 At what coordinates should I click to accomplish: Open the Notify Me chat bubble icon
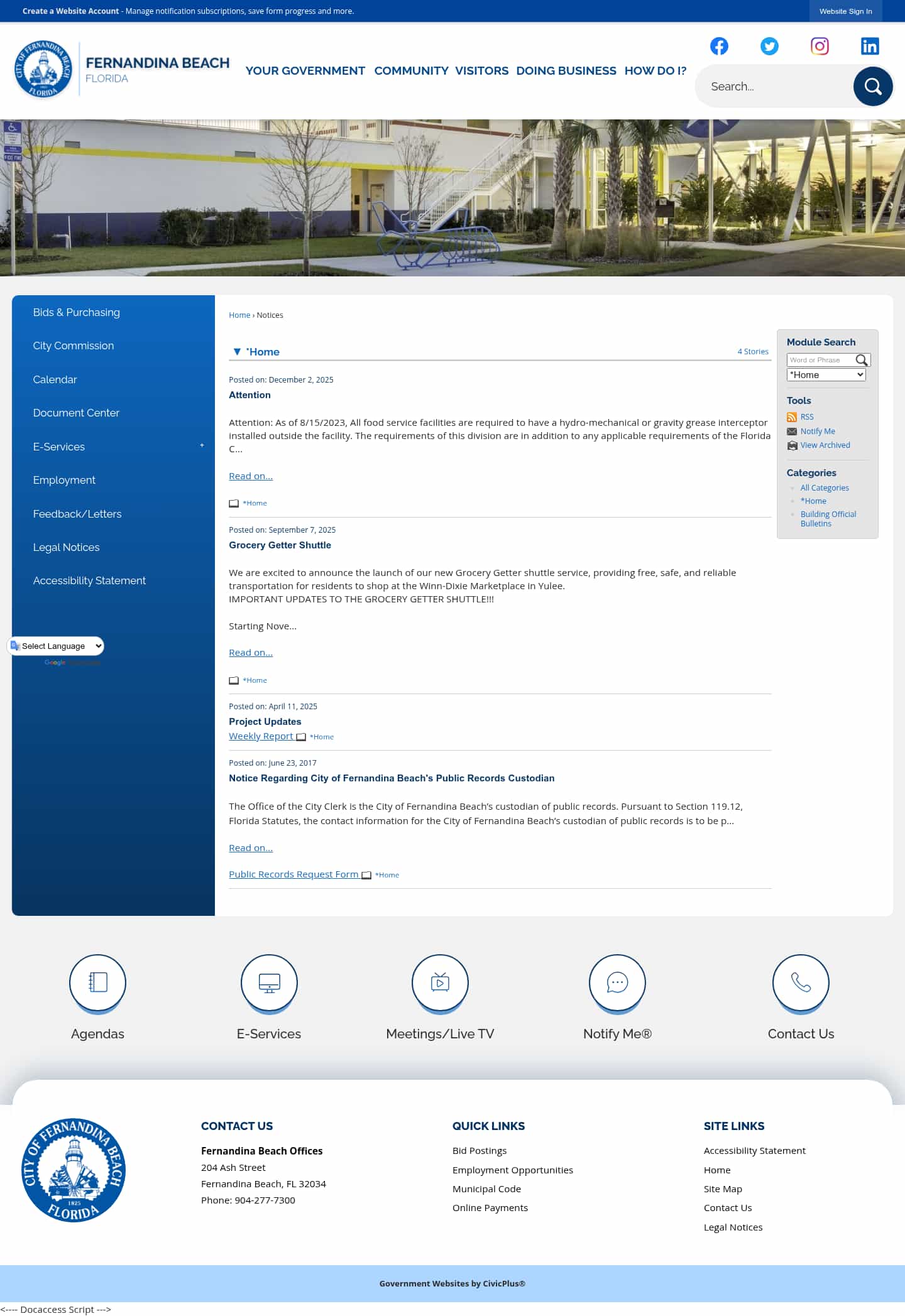(x=617, y=982)
